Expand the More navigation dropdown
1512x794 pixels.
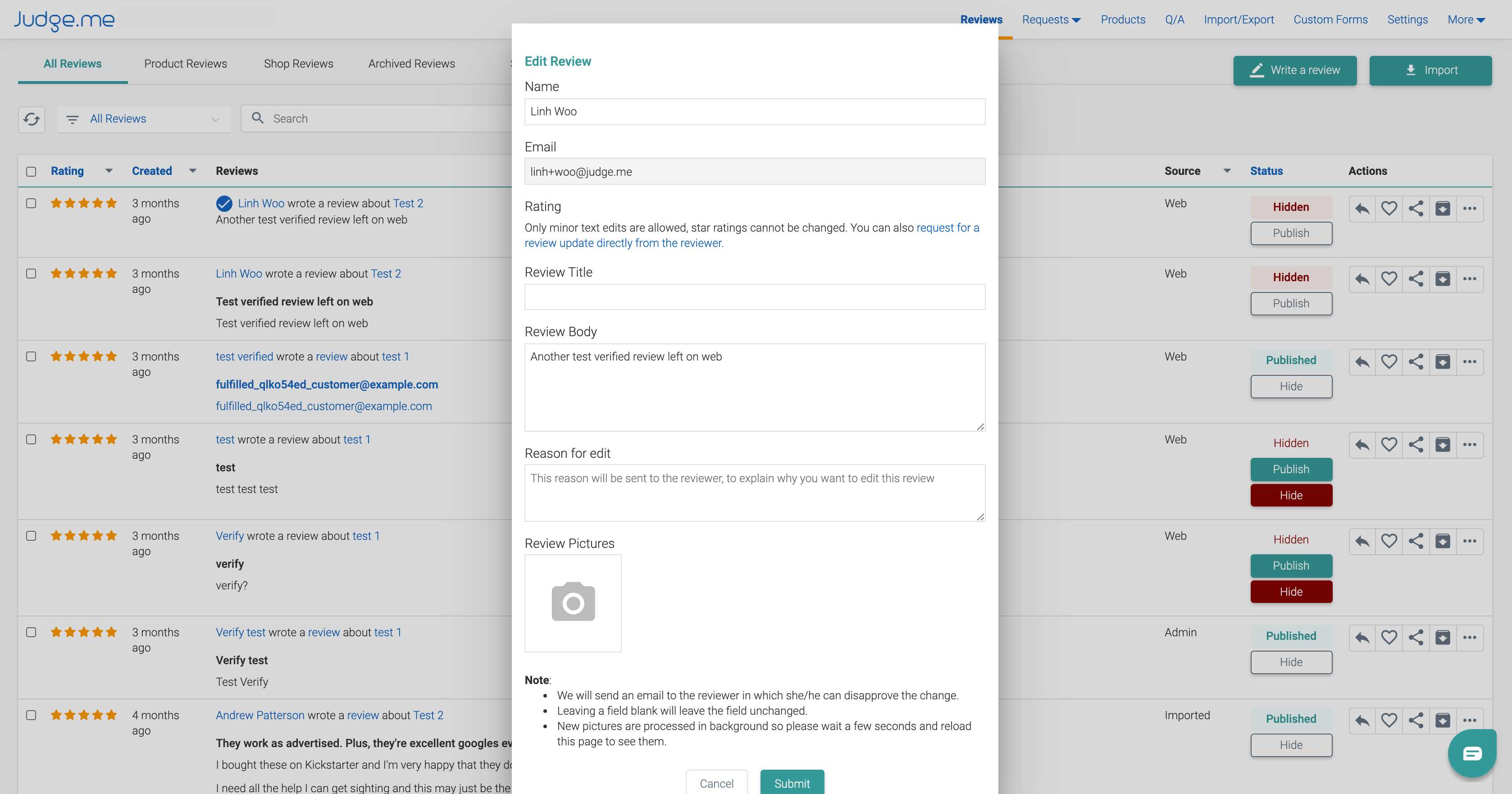click(1466, 19)
